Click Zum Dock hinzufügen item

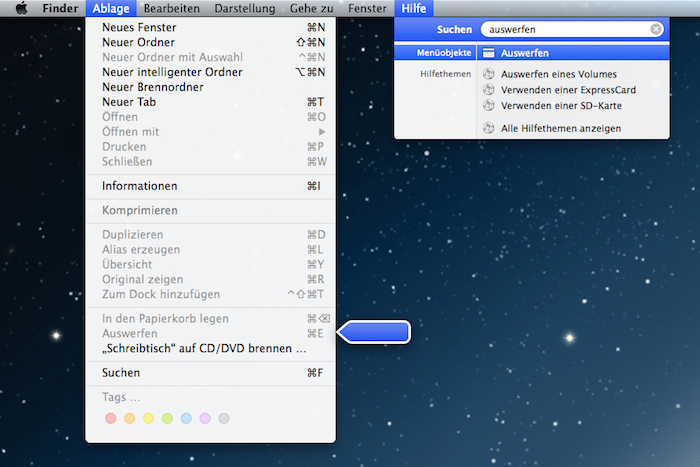coord(210,294)
